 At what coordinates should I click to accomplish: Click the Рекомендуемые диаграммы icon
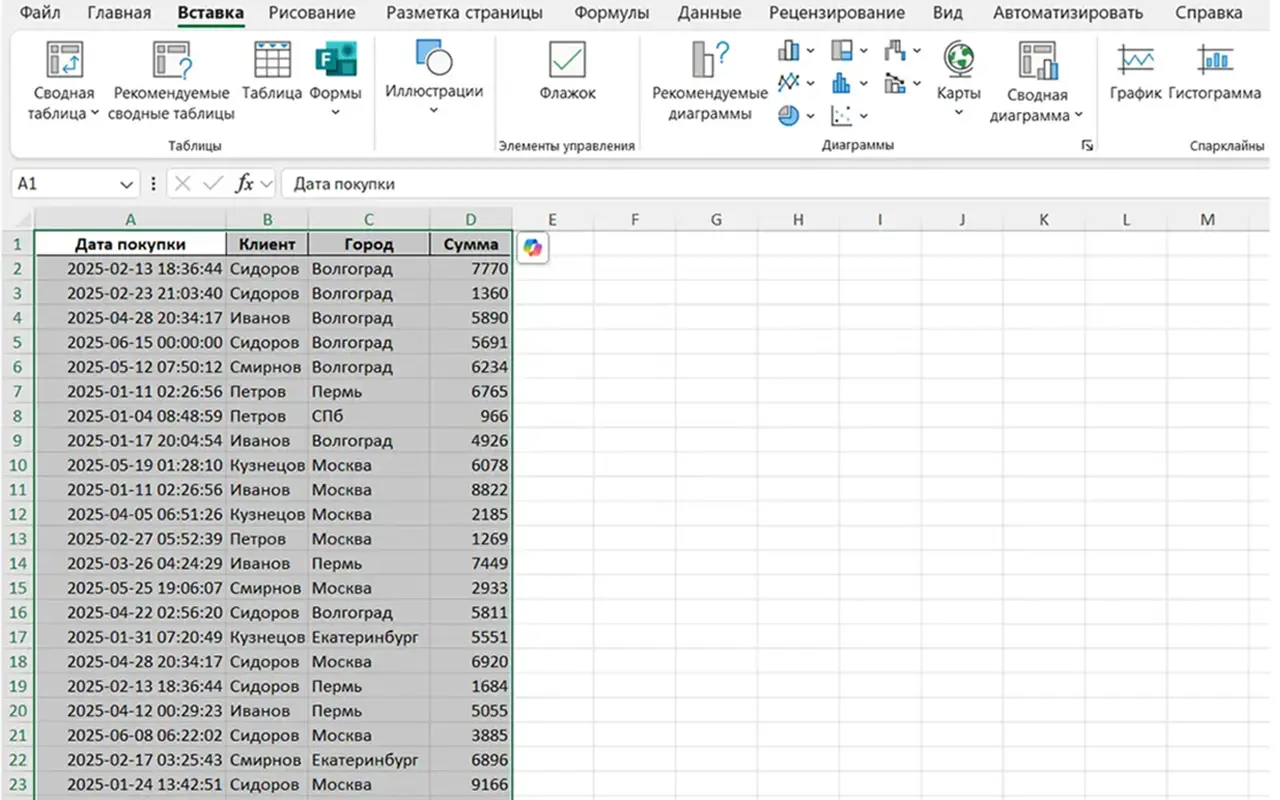click(x=710, y=62)
